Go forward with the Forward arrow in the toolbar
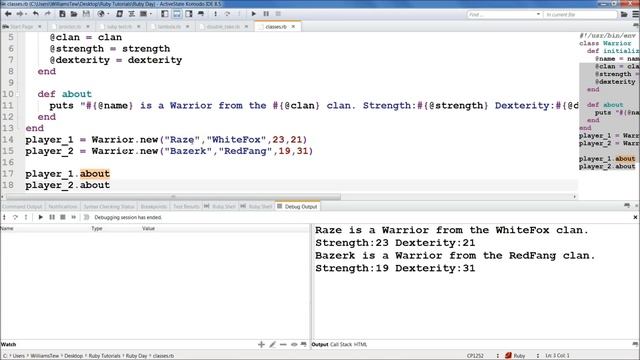The width and height of the screenshot is (640, 360). click(x=20, y=14)
